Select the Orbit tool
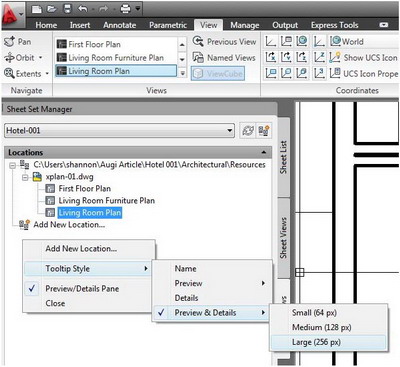 pos(19,58)
